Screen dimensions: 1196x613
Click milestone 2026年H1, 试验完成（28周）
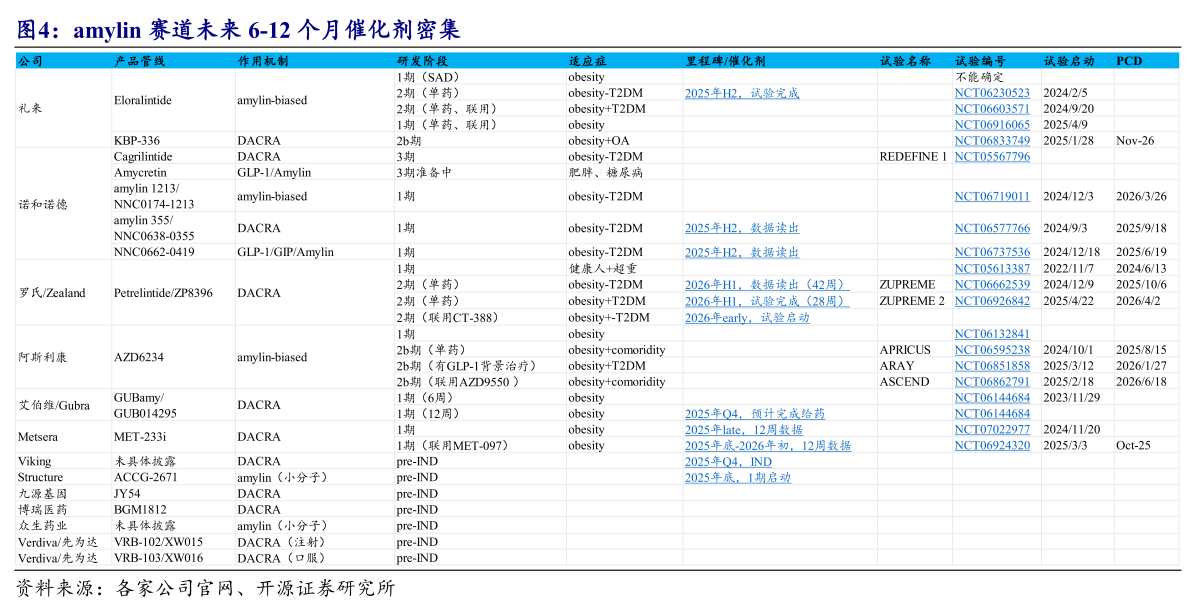coord(767,301)
